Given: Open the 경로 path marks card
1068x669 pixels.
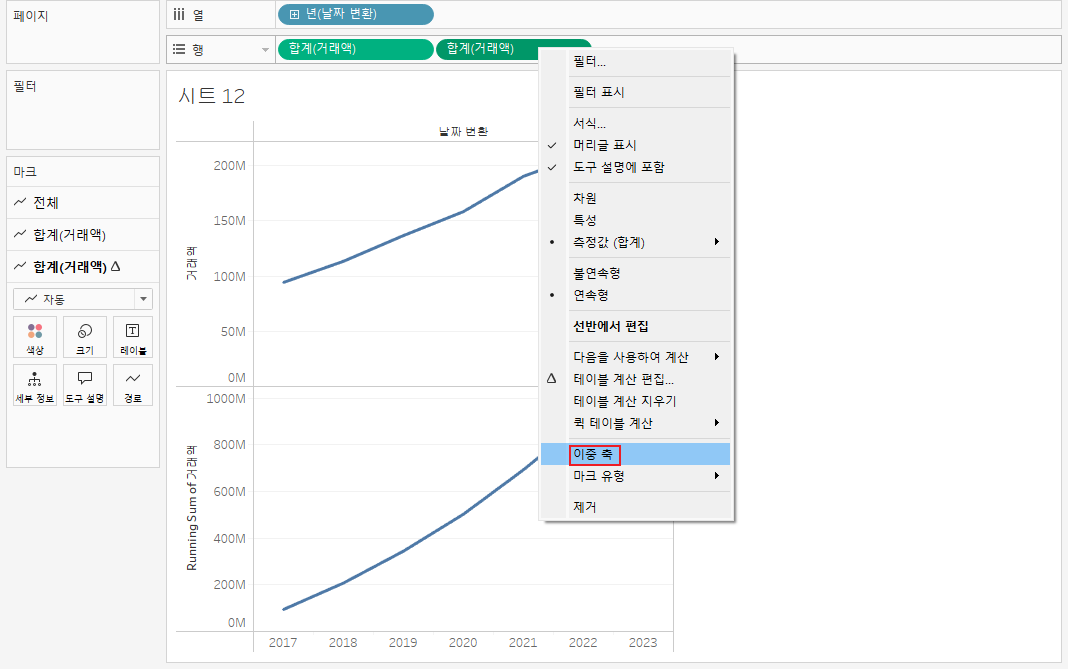Looking at the screenshot, I should 133,385.
